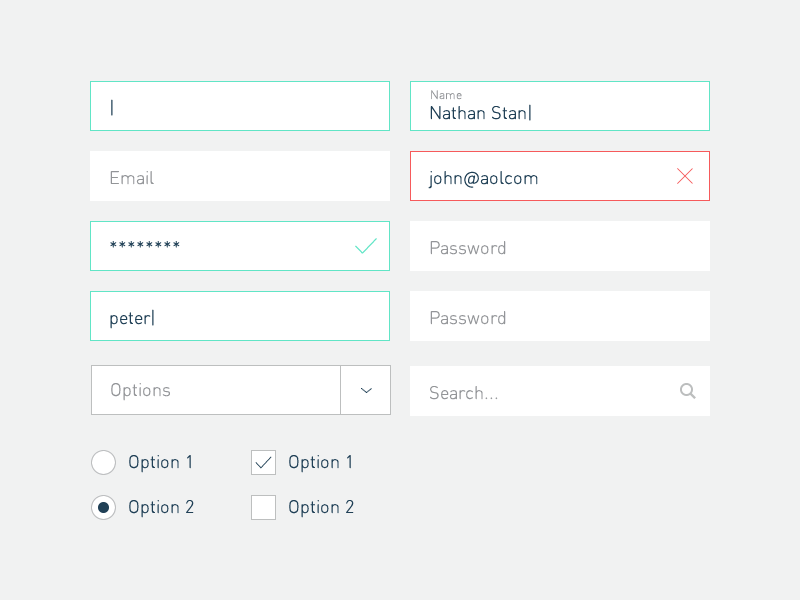Click into the Email placeholder field
The width and height of the screenshot is (800, 600).
click(x=240, y=177)
